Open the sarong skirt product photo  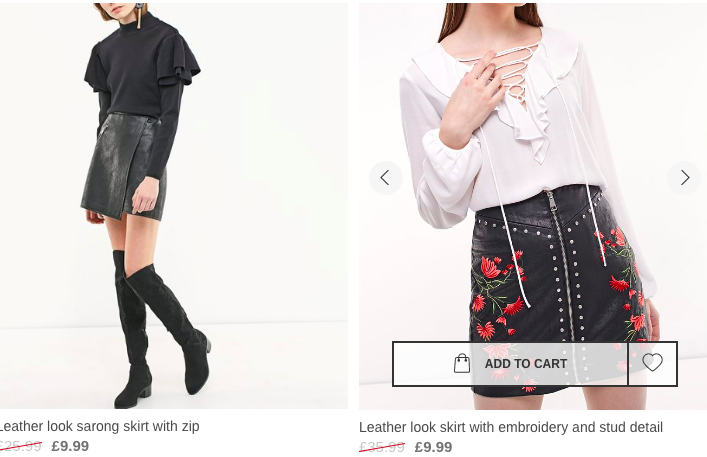(x=174, y=206)
